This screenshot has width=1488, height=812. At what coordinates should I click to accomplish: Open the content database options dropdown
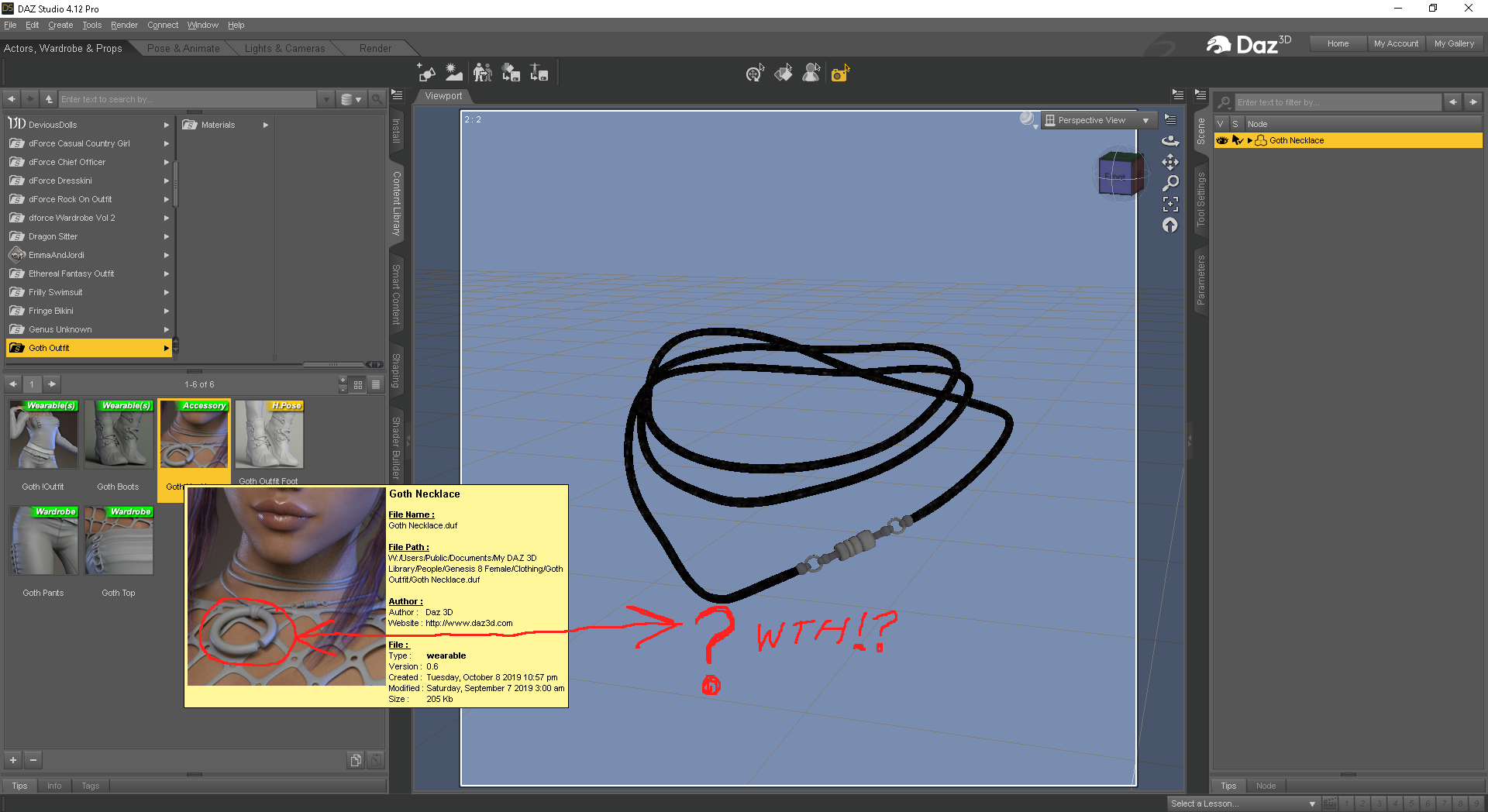click(351, 99)
